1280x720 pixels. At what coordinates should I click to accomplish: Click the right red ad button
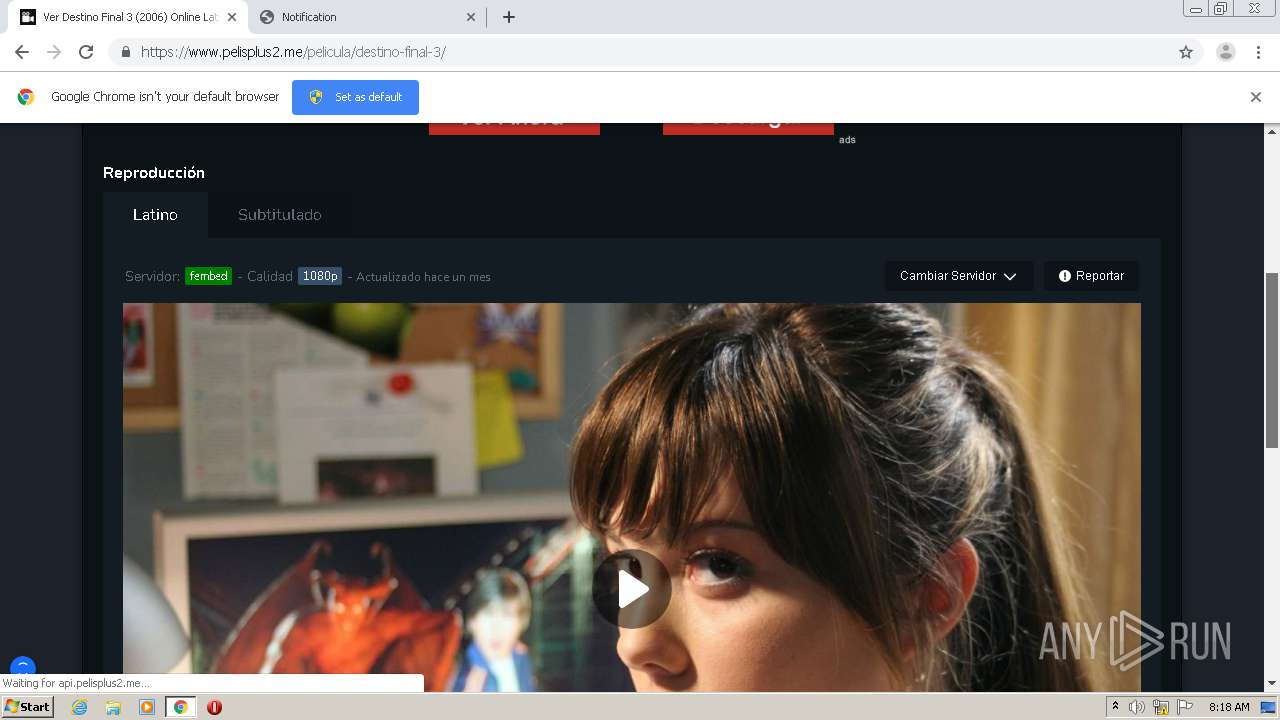(748, 128)
